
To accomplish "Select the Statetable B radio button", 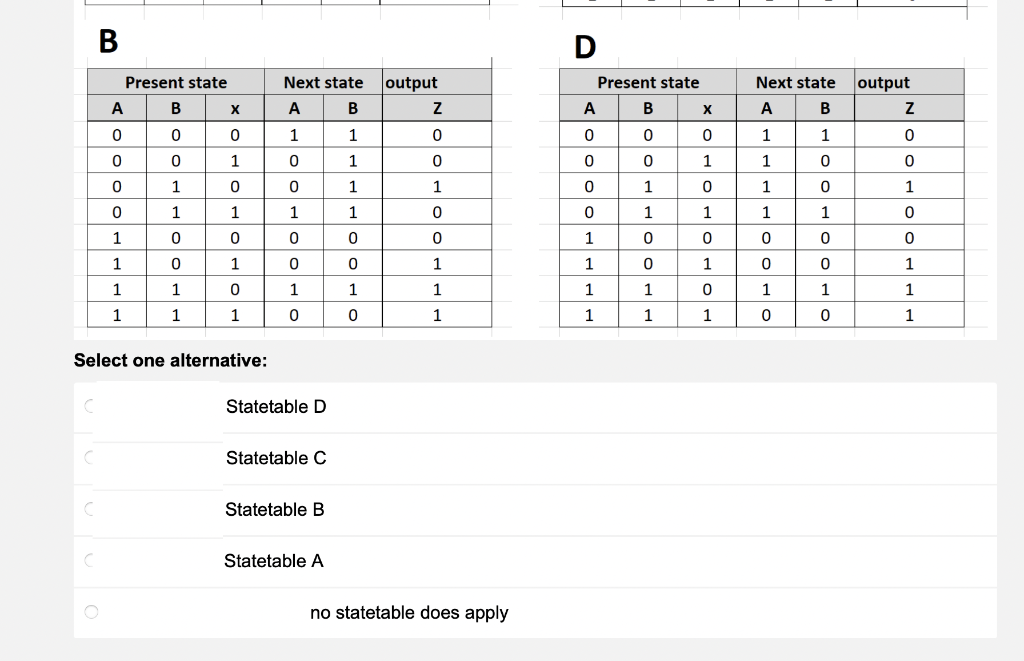I will coord(89,509).
